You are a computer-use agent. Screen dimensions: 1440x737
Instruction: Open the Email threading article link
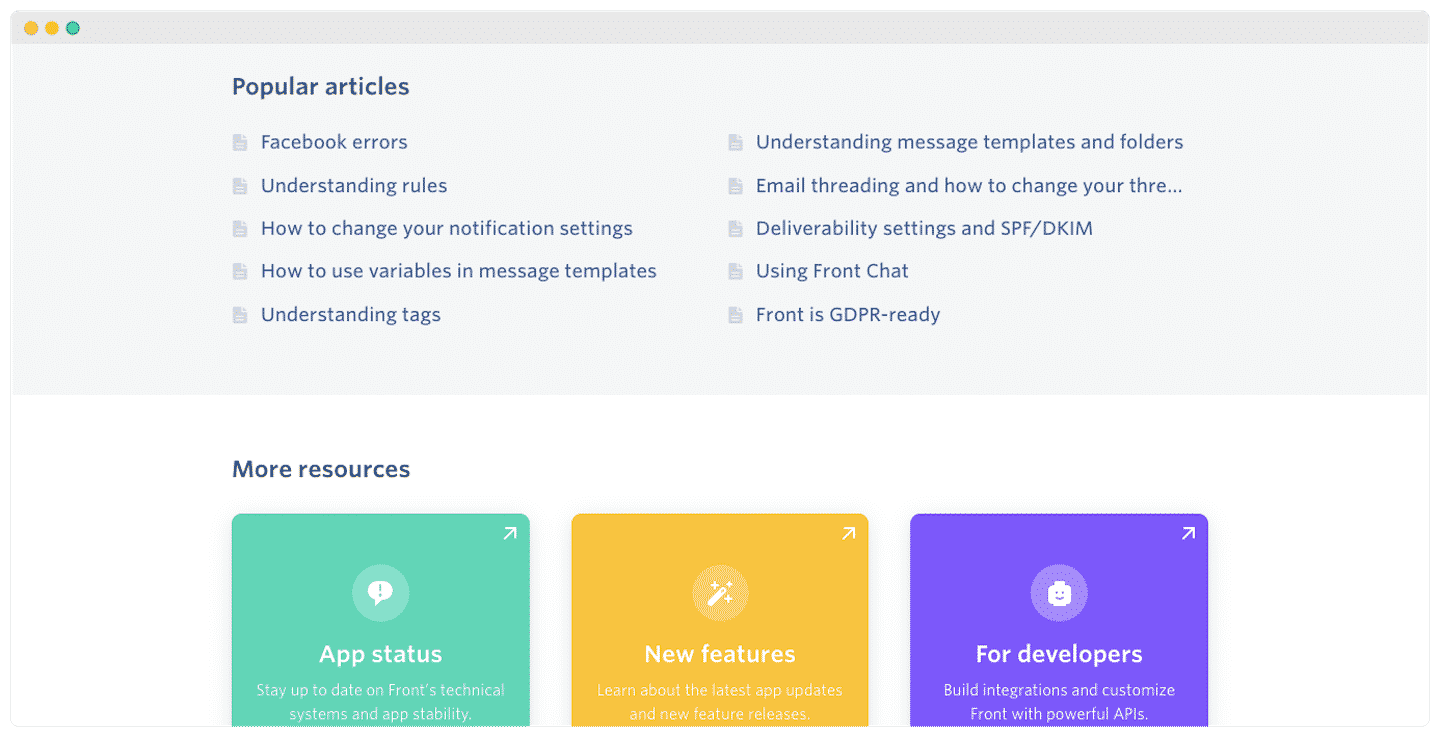click(969, 186)
